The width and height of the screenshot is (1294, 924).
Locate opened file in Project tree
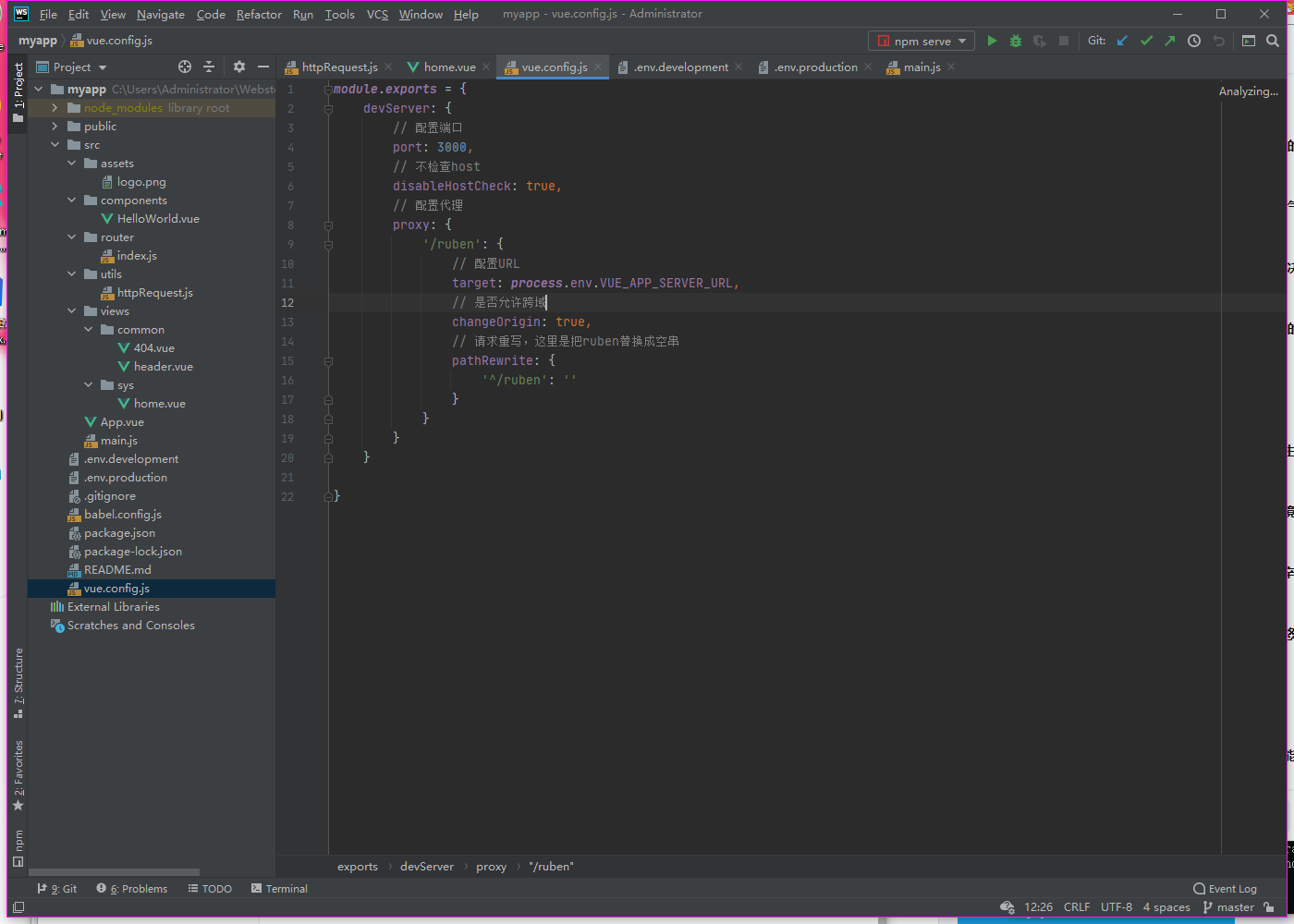click(185, 67)
